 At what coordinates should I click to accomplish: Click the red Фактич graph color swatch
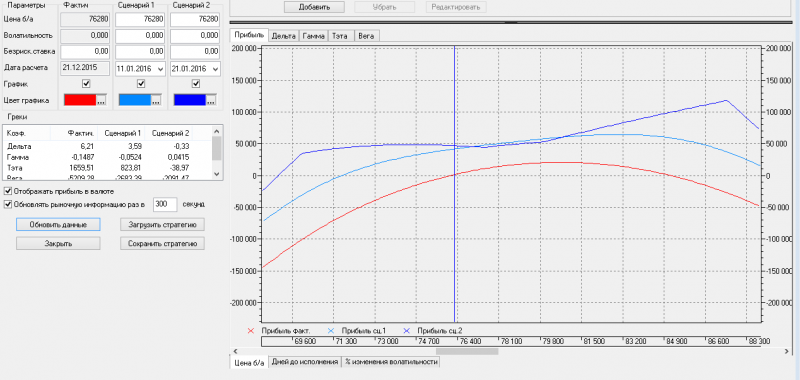pos(80,100)
